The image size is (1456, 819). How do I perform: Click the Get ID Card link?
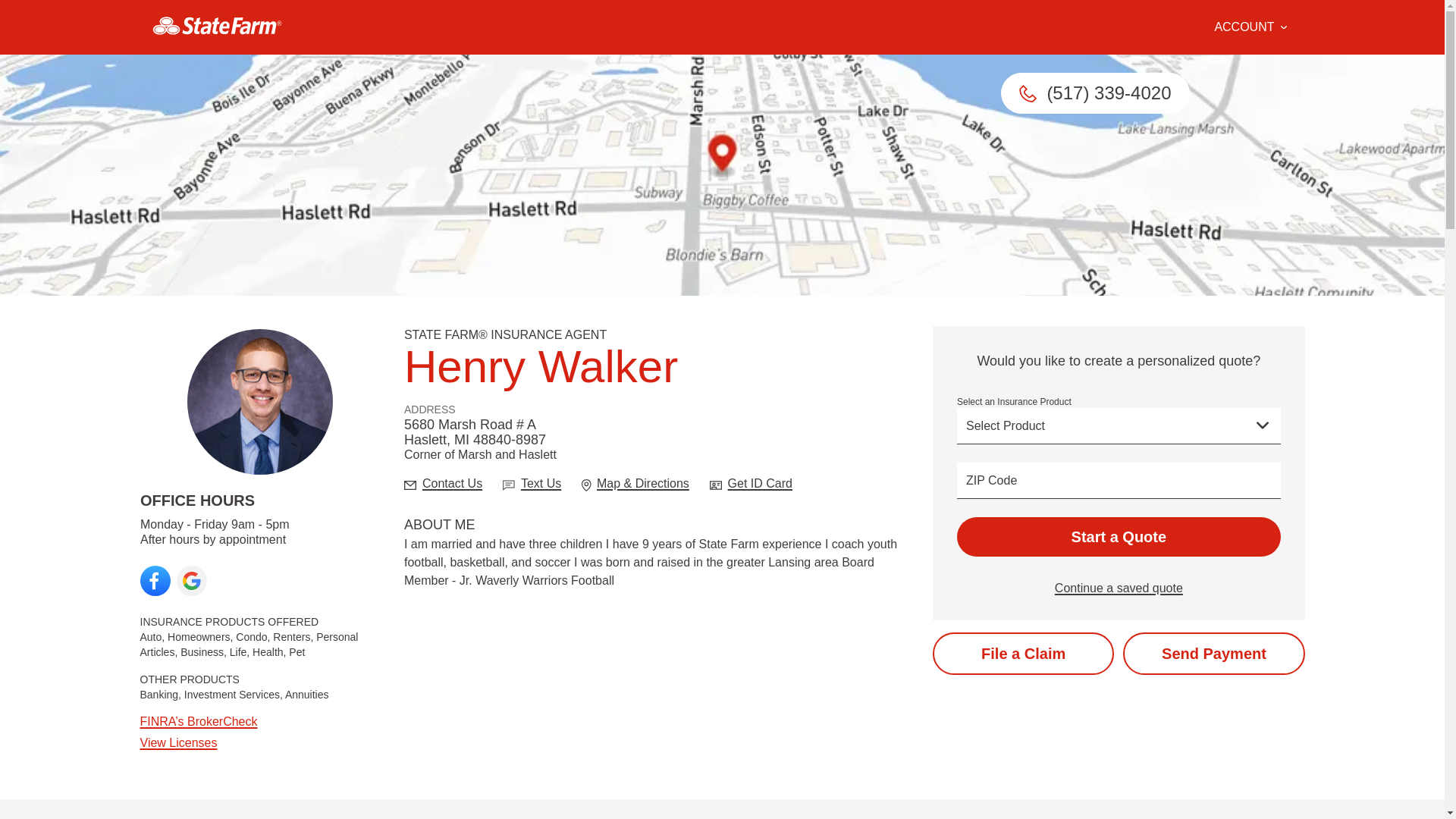tap(760, 484)
